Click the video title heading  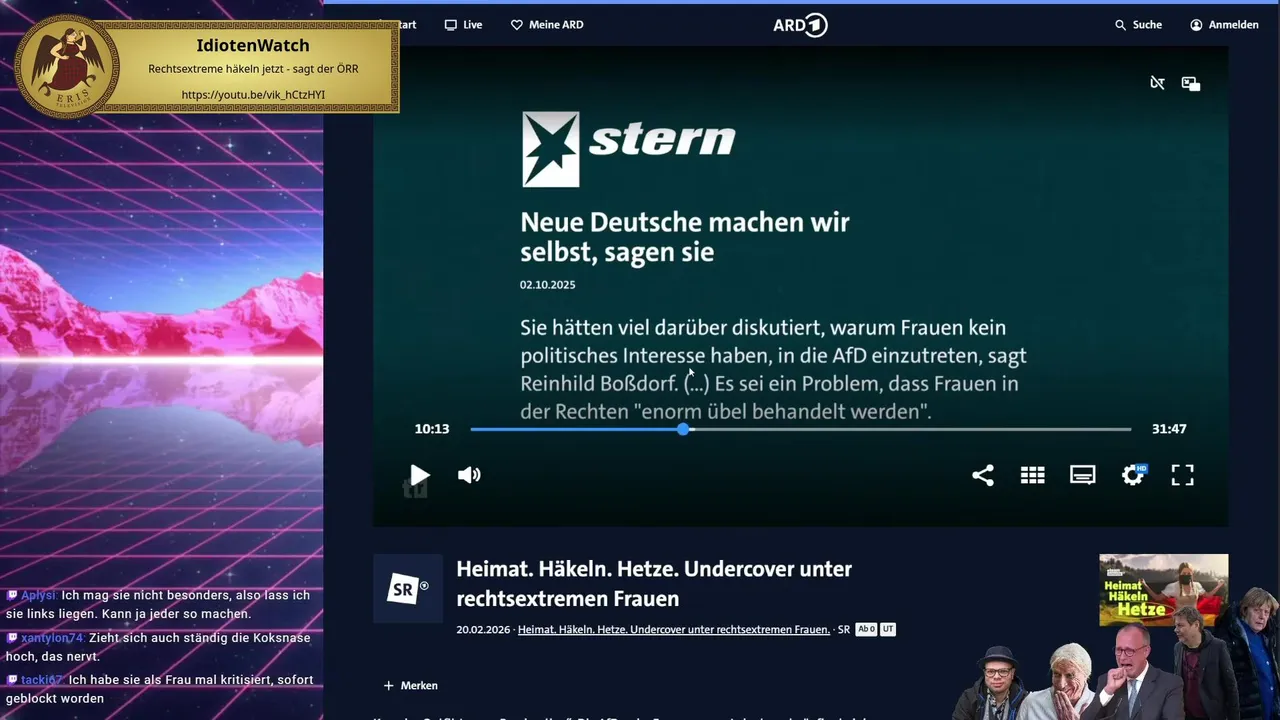(x=654, y=584)
